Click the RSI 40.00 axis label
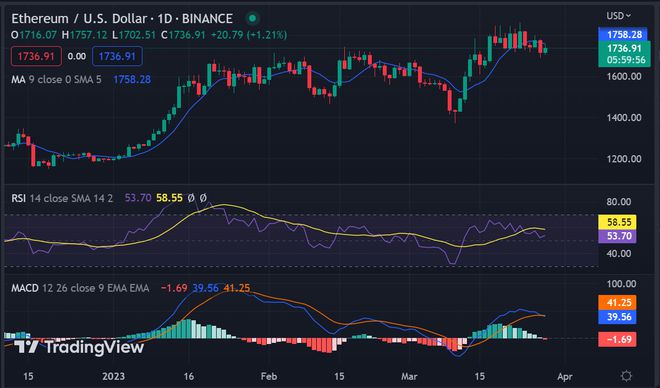This screenshot has height=388, width=660. point(619,254)
